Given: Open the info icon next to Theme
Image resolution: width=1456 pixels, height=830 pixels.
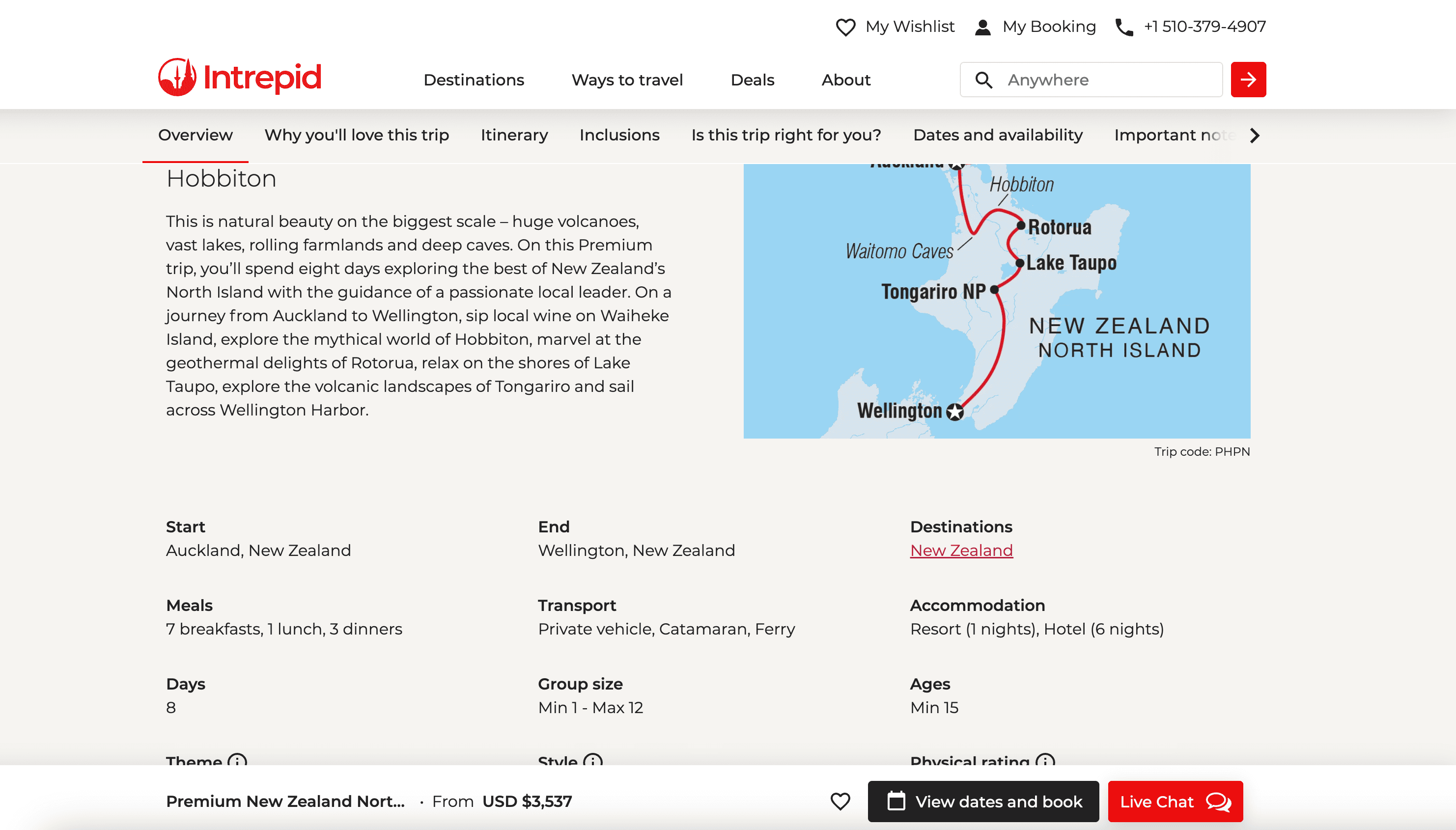Looking at the screenshot, I should 235,762.
